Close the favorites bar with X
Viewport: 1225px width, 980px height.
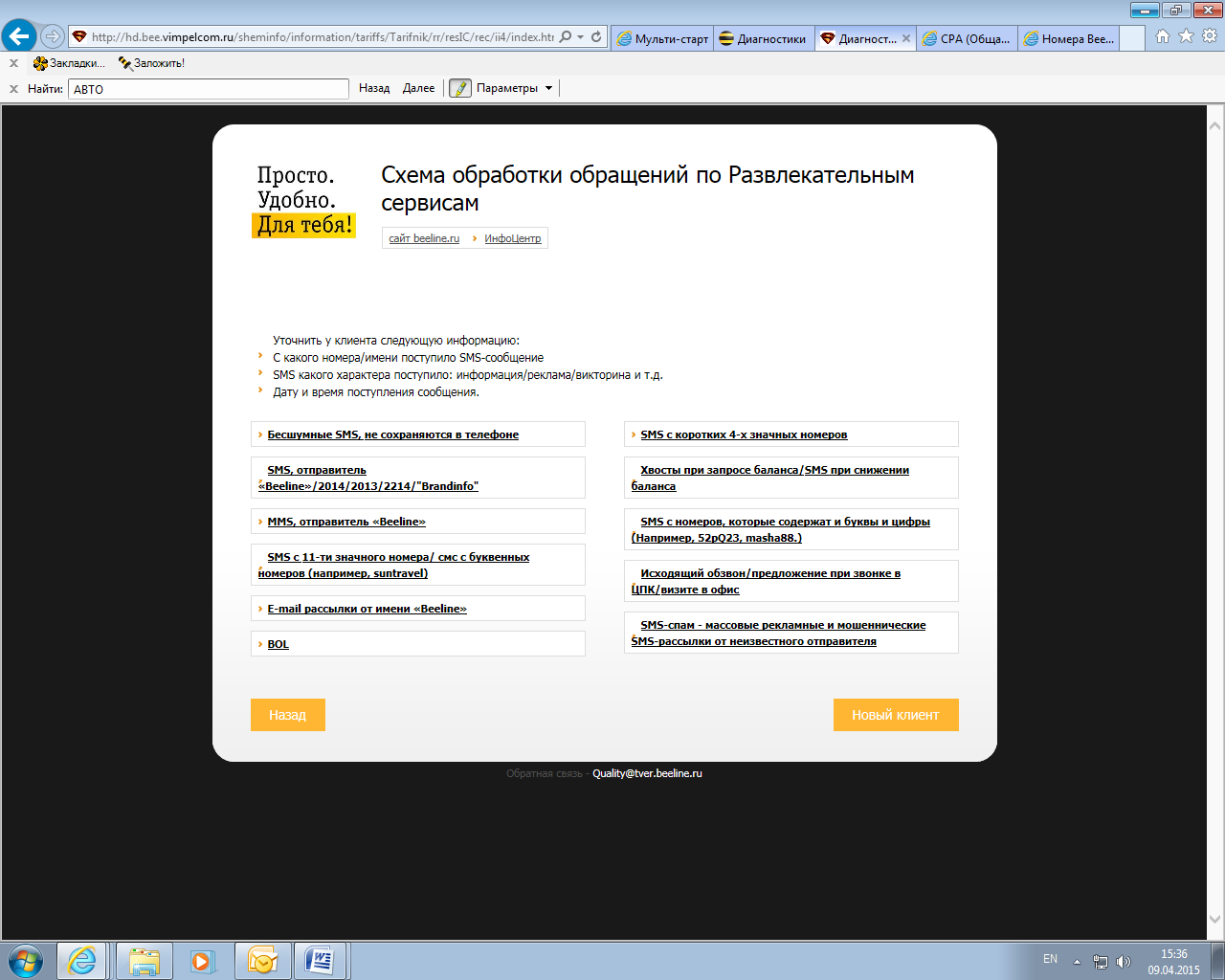tap(13, 63)
